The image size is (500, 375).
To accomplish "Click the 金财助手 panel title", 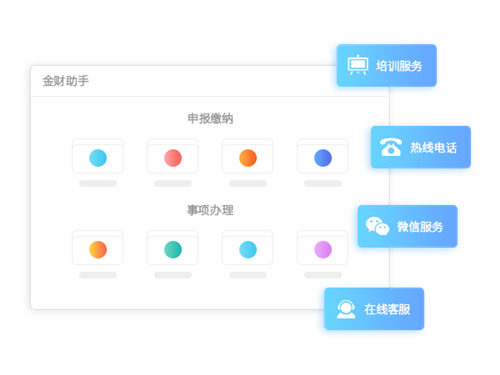I will (x=66, y=81).
